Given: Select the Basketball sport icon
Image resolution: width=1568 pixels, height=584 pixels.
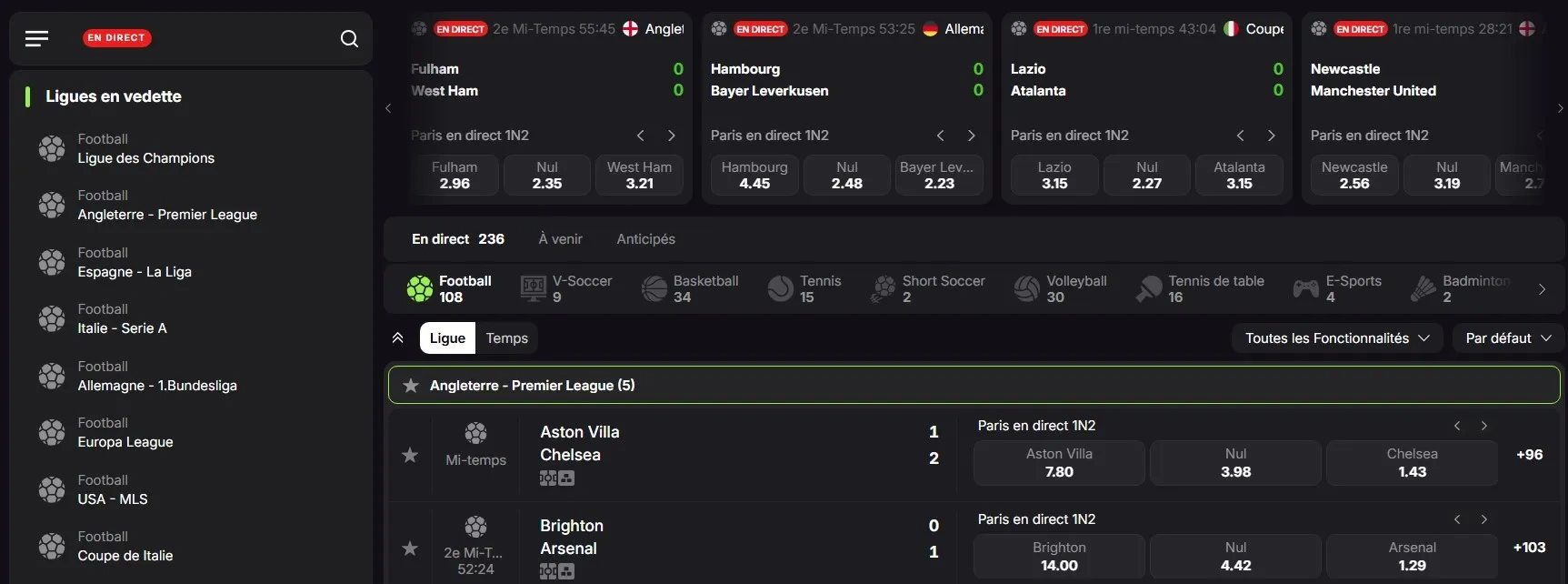Looking at the screenshot, I should pyautogui.click(x=654, y=289).
